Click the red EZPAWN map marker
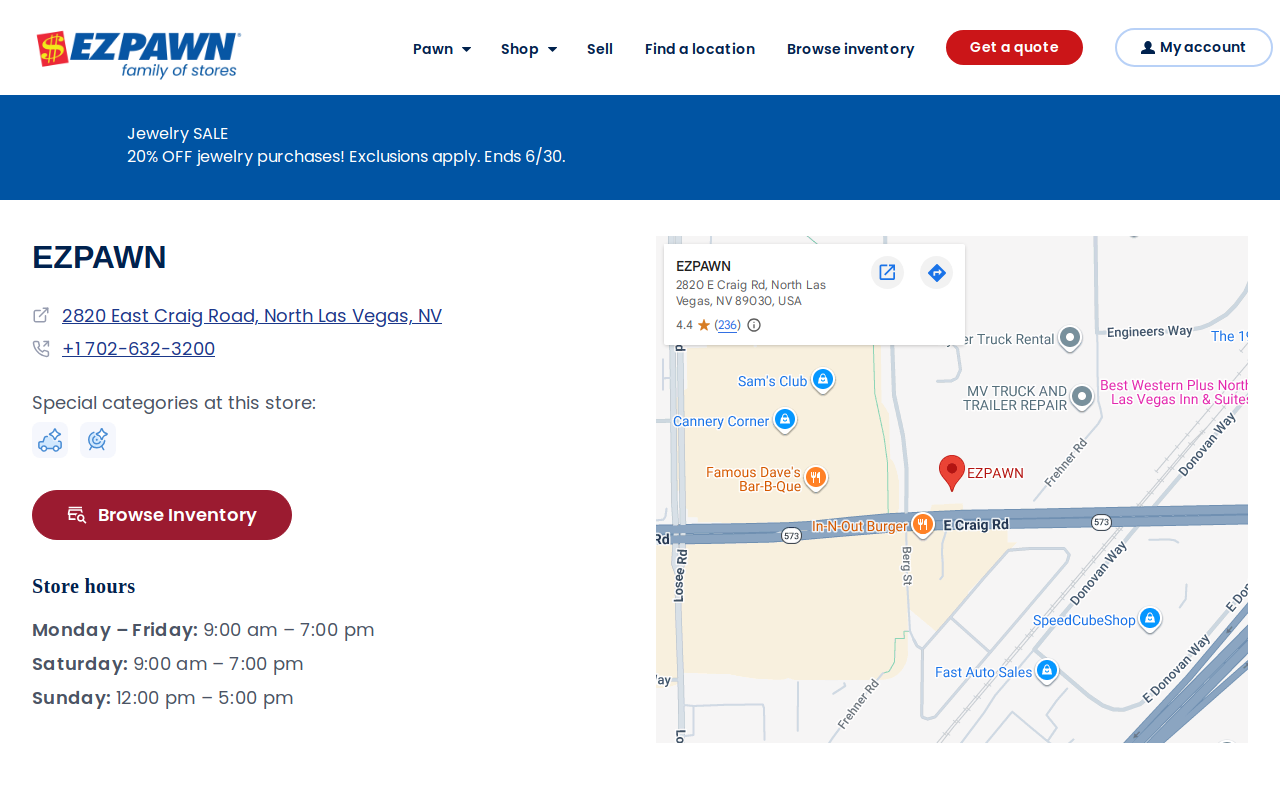The width and height of the screenshot is (1280, 800). 952,472
